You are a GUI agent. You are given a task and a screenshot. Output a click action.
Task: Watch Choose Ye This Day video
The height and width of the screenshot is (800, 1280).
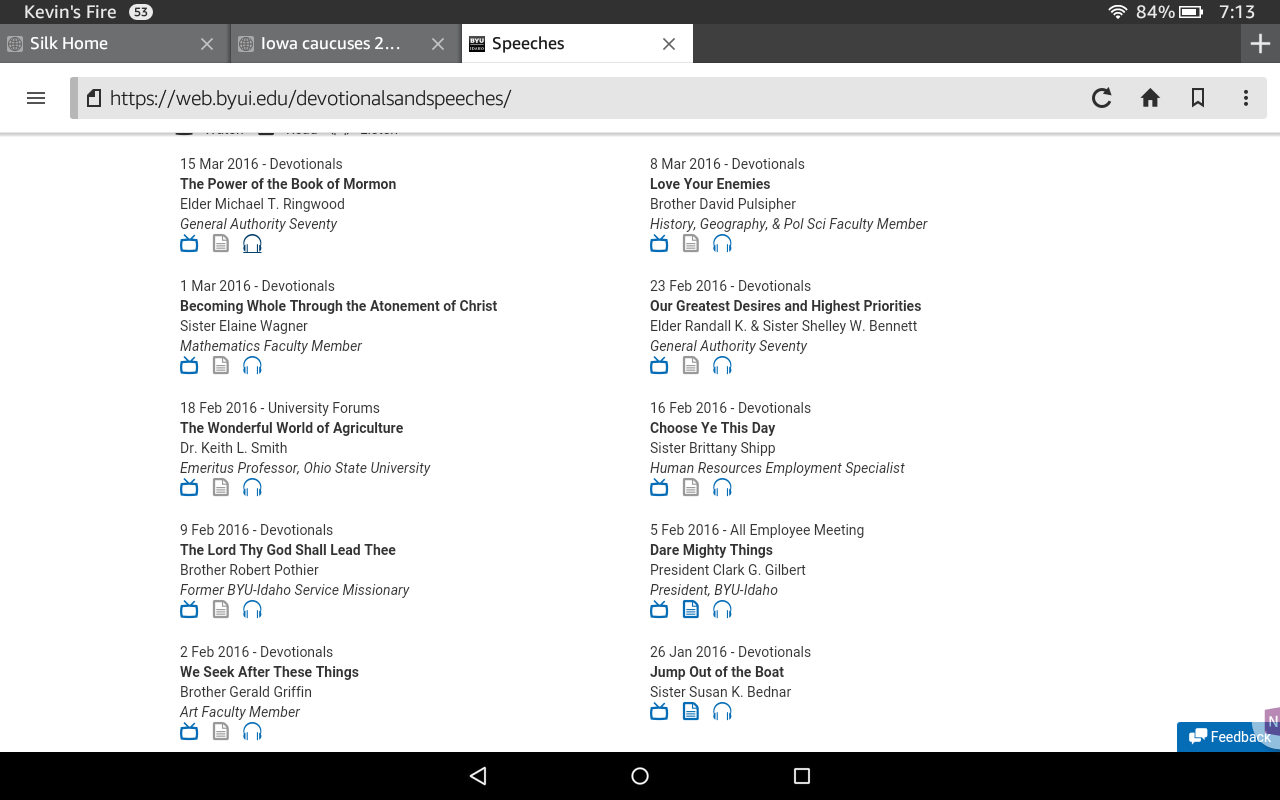tap(659, 488)
